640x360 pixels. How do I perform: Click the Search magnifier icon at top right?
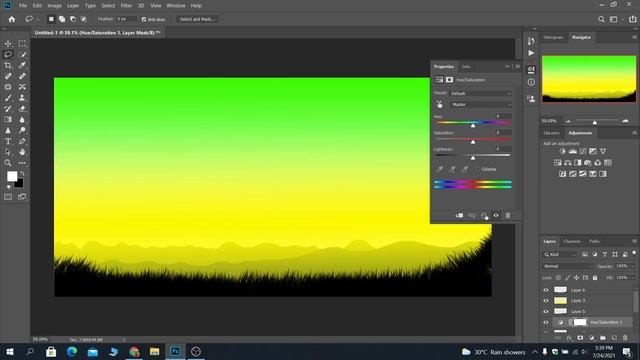601,19
